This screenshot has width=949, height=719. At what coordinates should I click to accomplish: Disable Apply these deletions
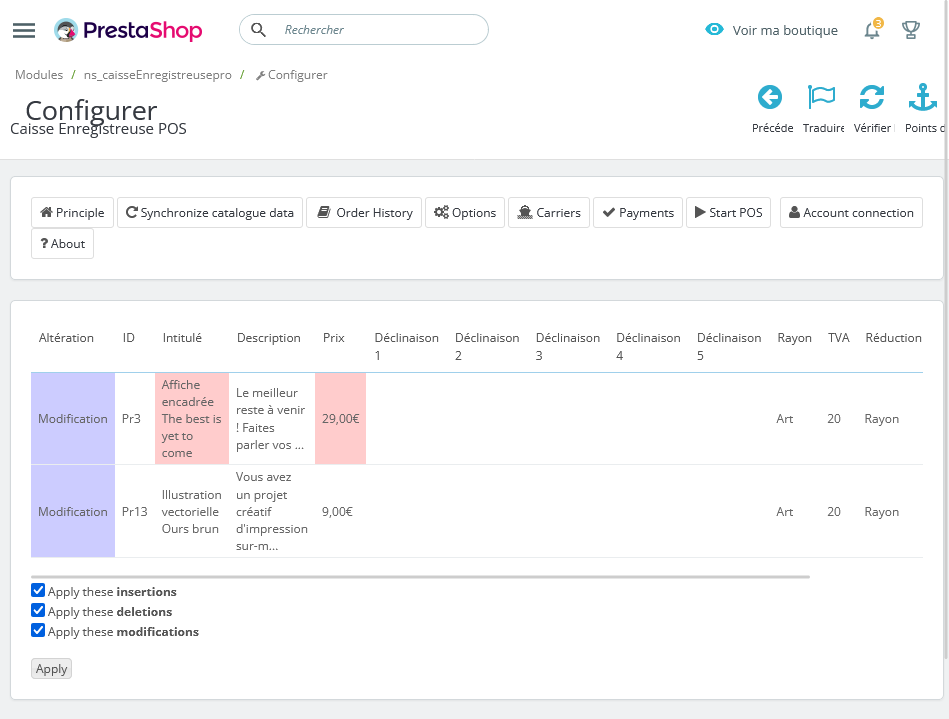tap(37, 610)
